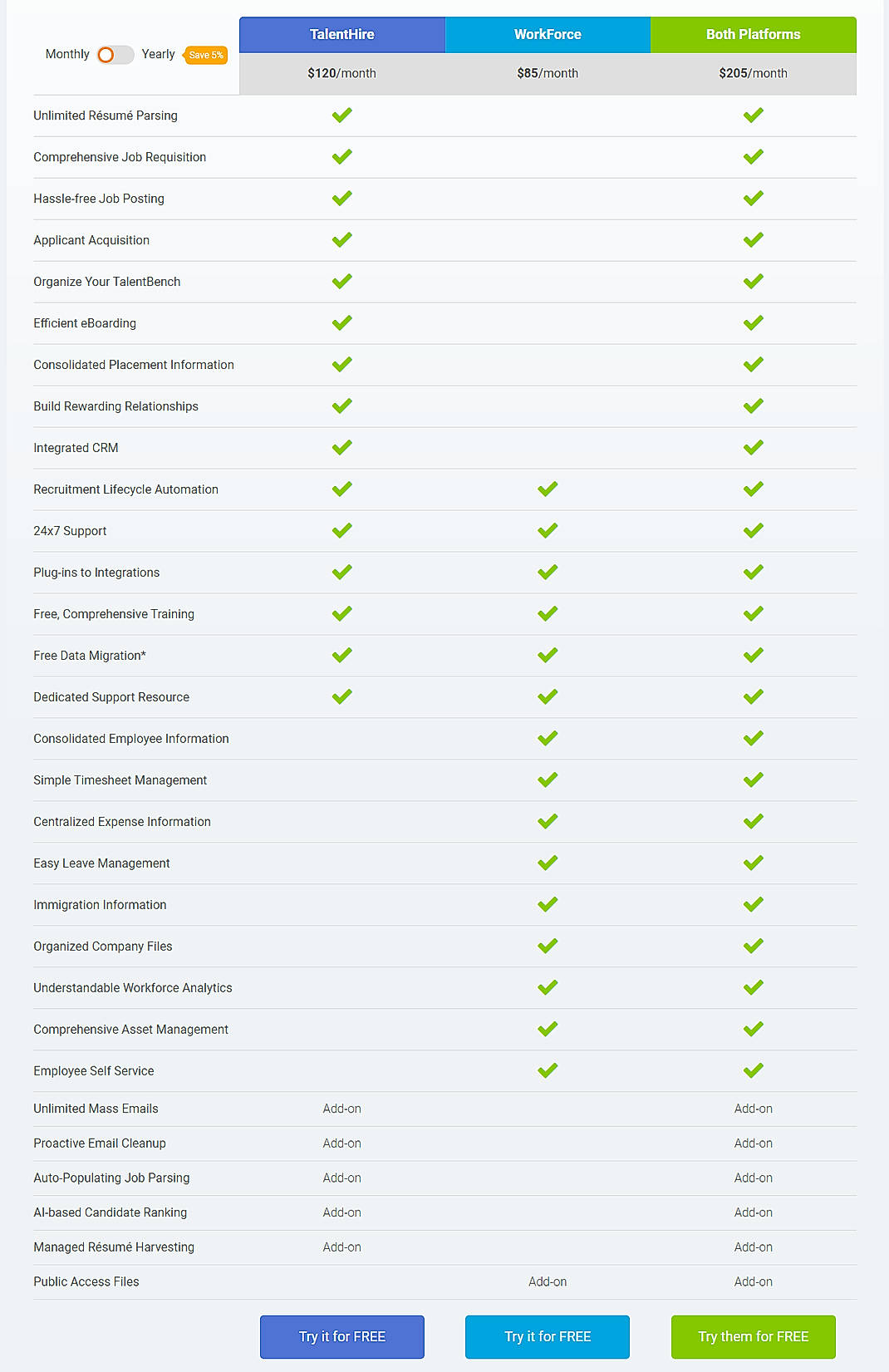This screenshot has height=1372, width=889.
Task: Click the $205/month price cell
Action: [x=753, y=73]
